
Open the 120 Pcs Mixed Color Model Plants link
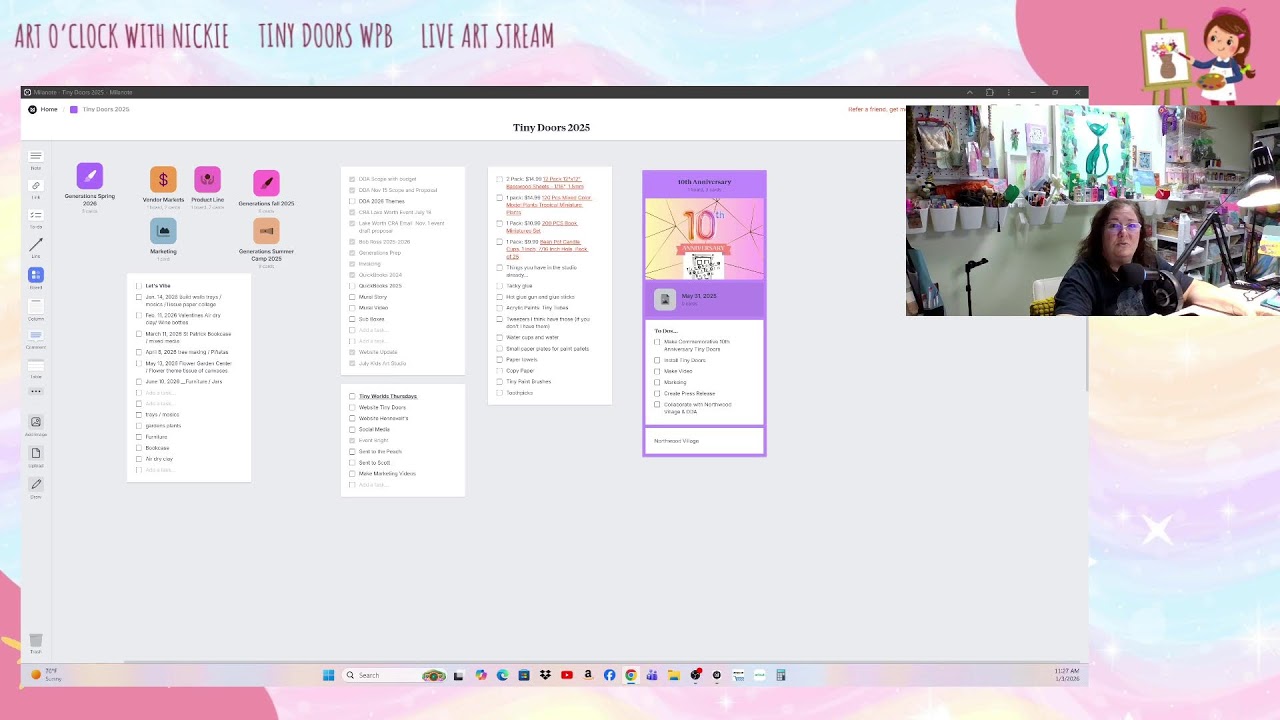549,205
